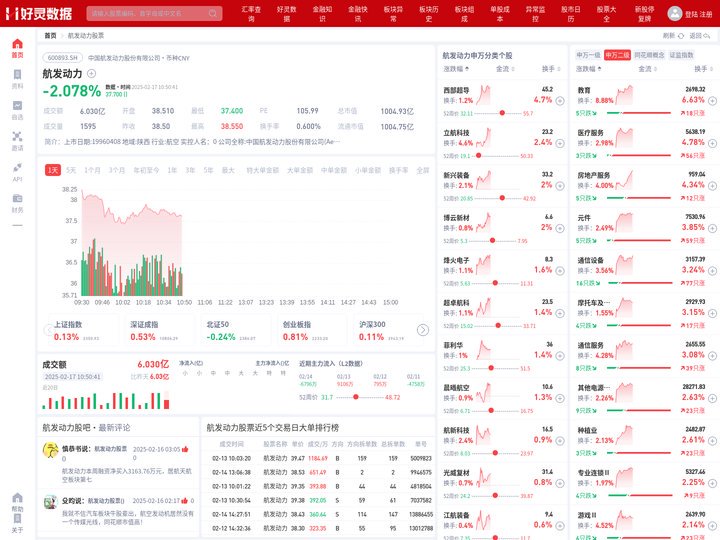Sort sector list by 涨跌幅 column

tap(589, 69)
